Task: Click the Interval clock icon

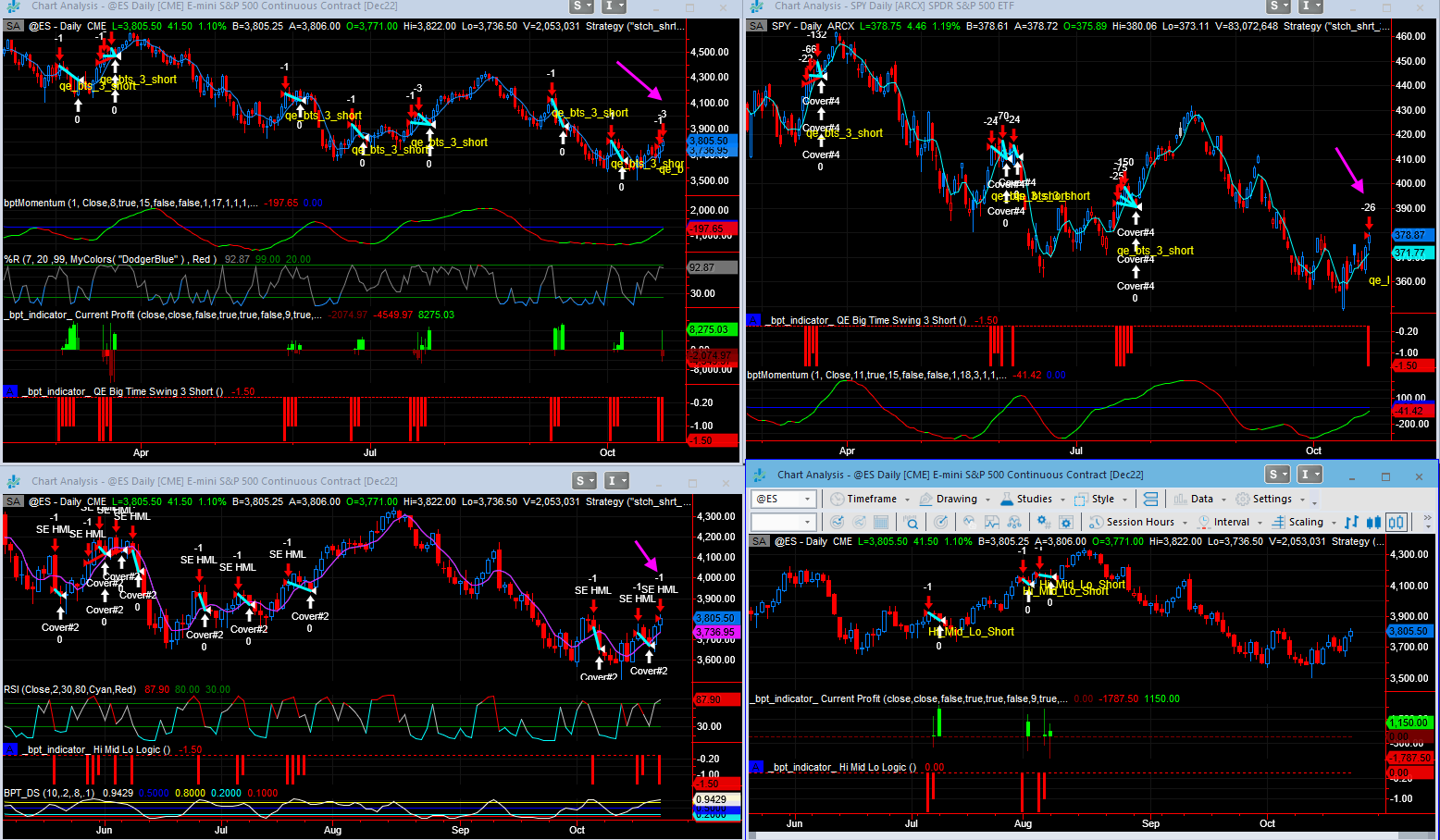Action: (1204, 522)
